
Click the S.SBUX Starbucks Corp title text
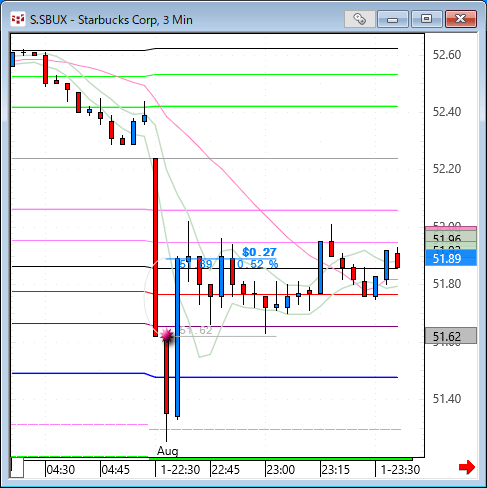click(111, 20)
